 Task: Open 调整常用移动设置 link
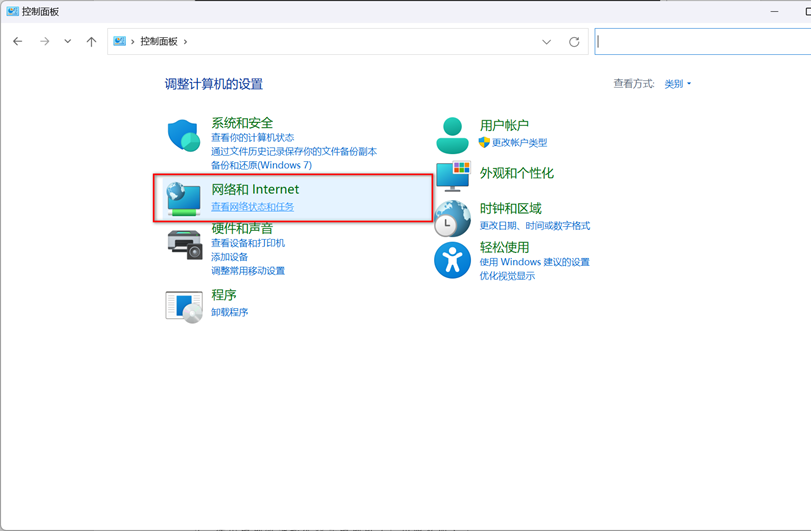click(248, 271)
